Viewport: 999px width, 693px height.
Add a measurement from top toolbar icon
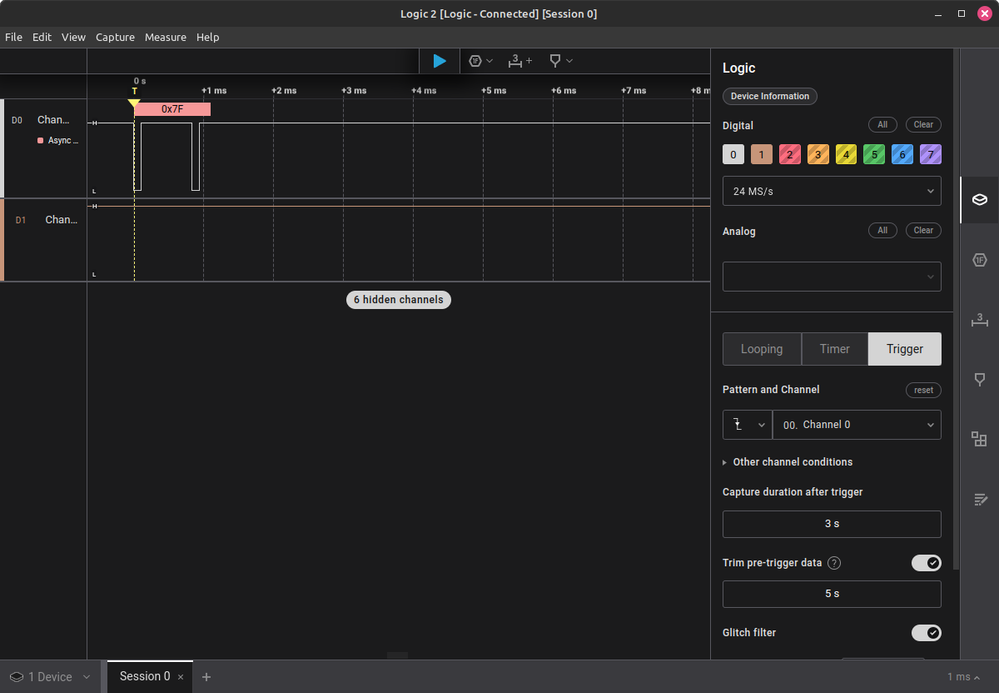click(519, 61)
